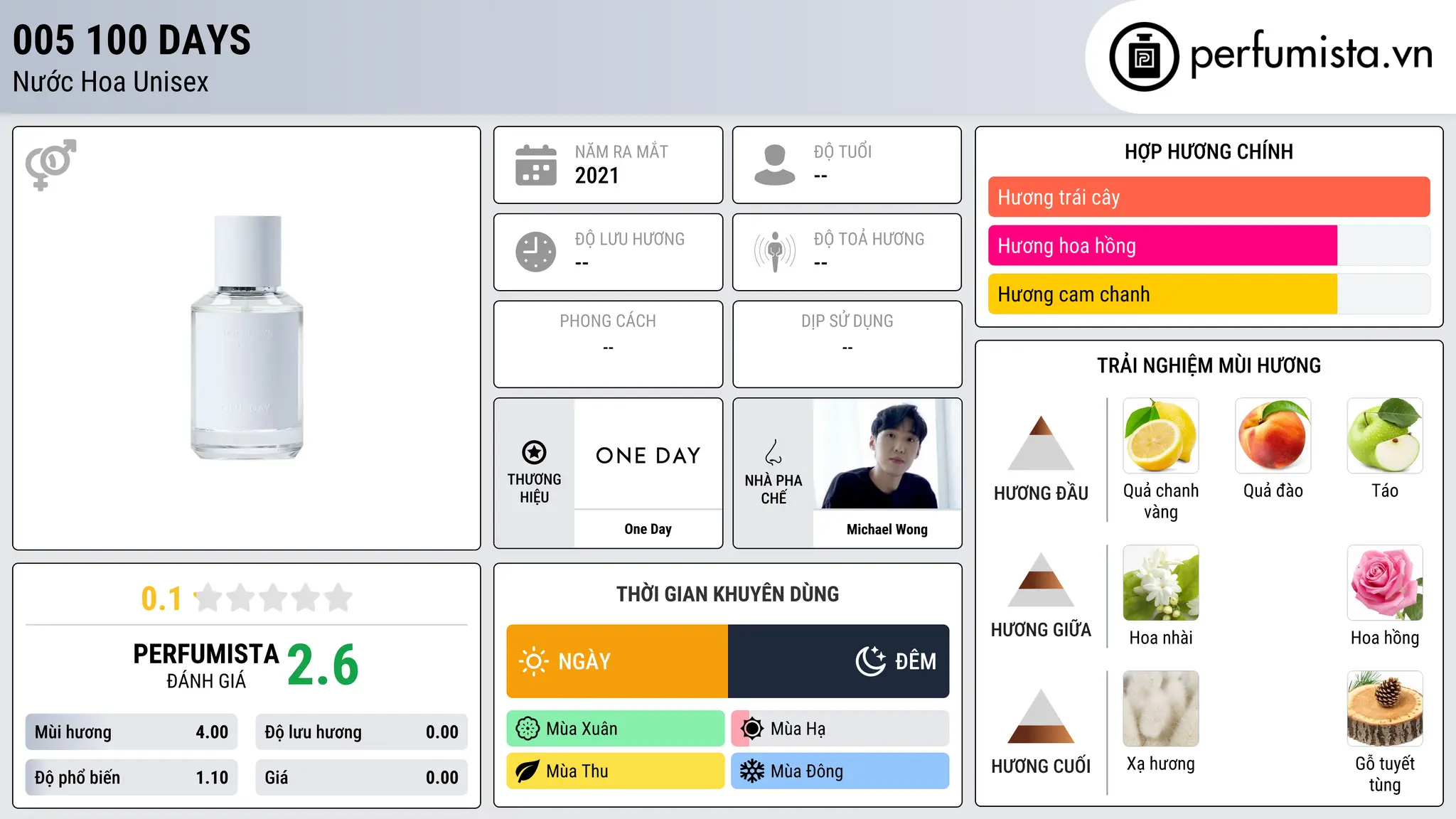Click the star badge icon above Thương Hiệu

click(x=534, y=452)
